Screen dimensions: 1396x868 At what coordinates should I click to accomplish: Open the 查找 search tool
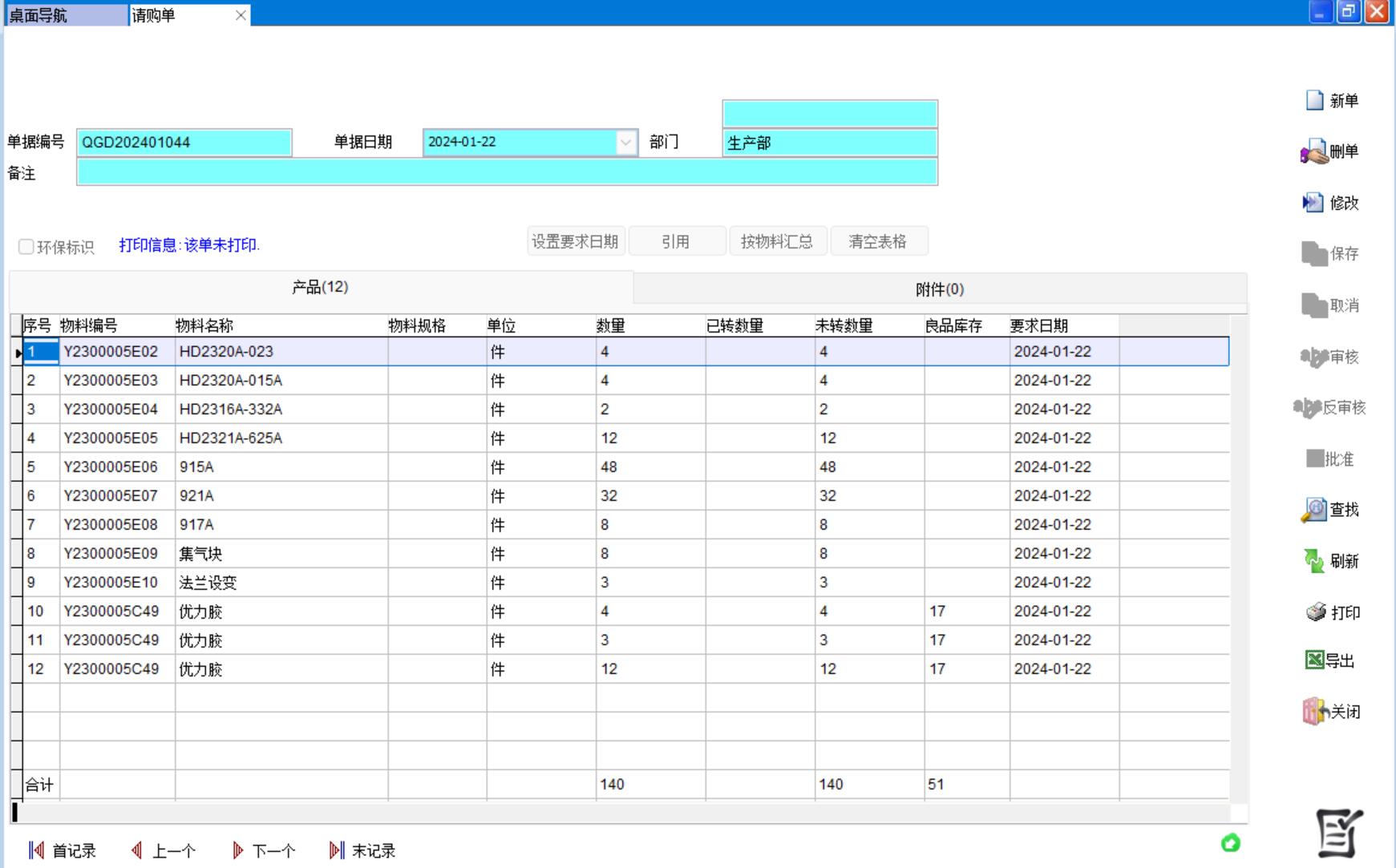[x=1314, y=510]
